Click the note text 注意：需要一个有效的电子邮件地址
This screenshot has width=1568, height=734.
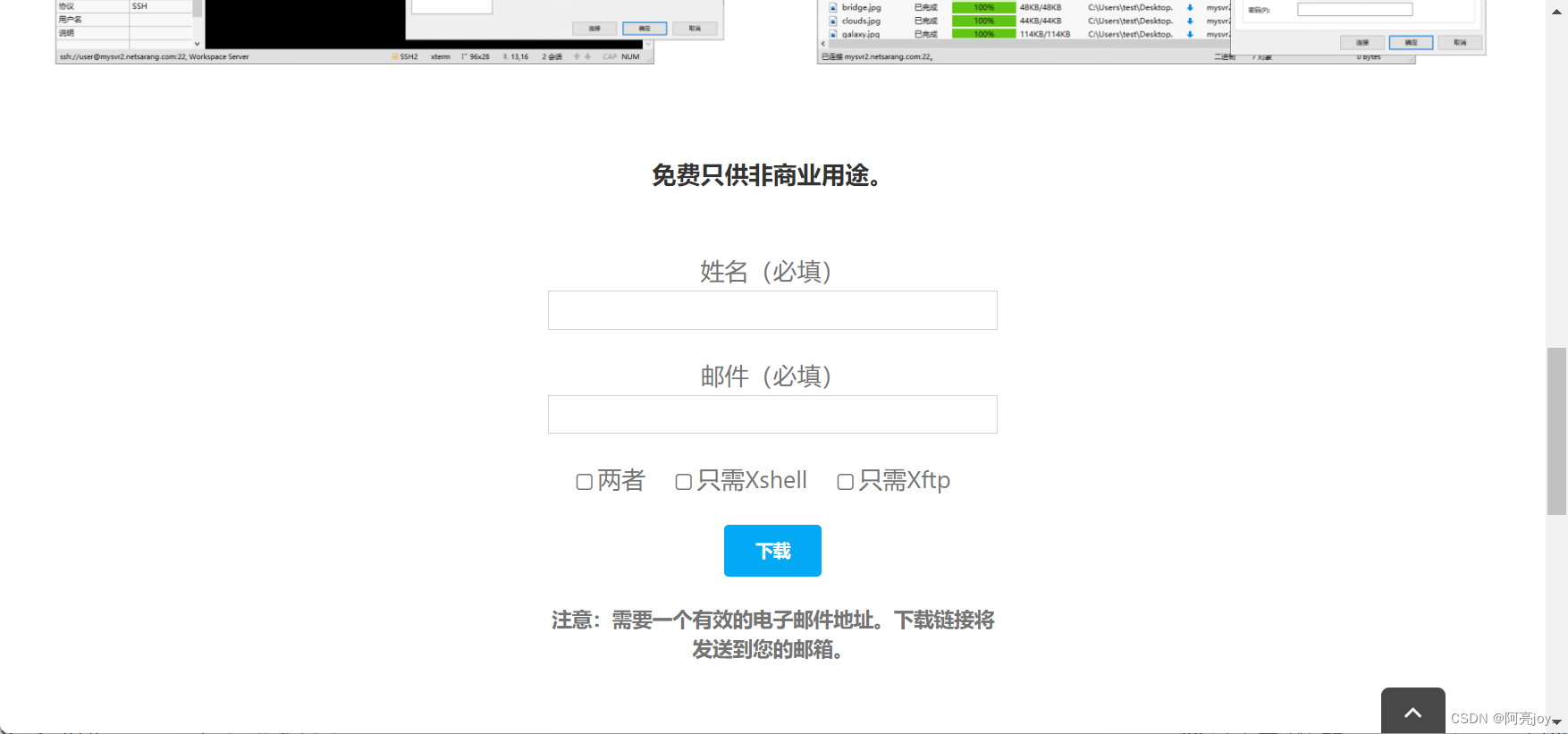click(712, 620)
